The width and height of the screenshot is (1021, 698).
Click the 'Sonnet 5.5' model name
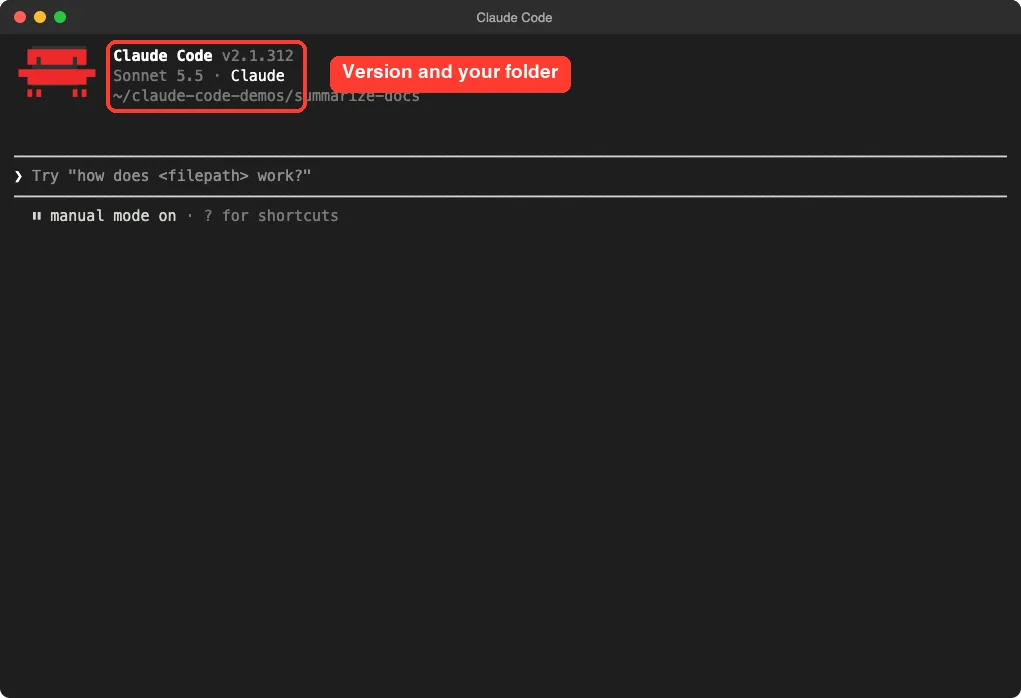click(158, 76)
